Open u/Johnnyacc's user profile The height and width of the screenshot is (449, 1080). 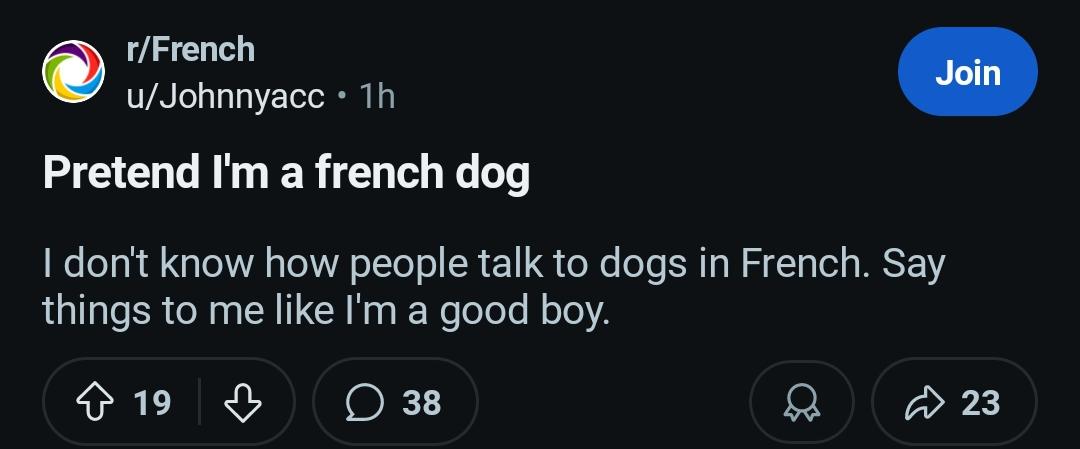click(225, 96)
